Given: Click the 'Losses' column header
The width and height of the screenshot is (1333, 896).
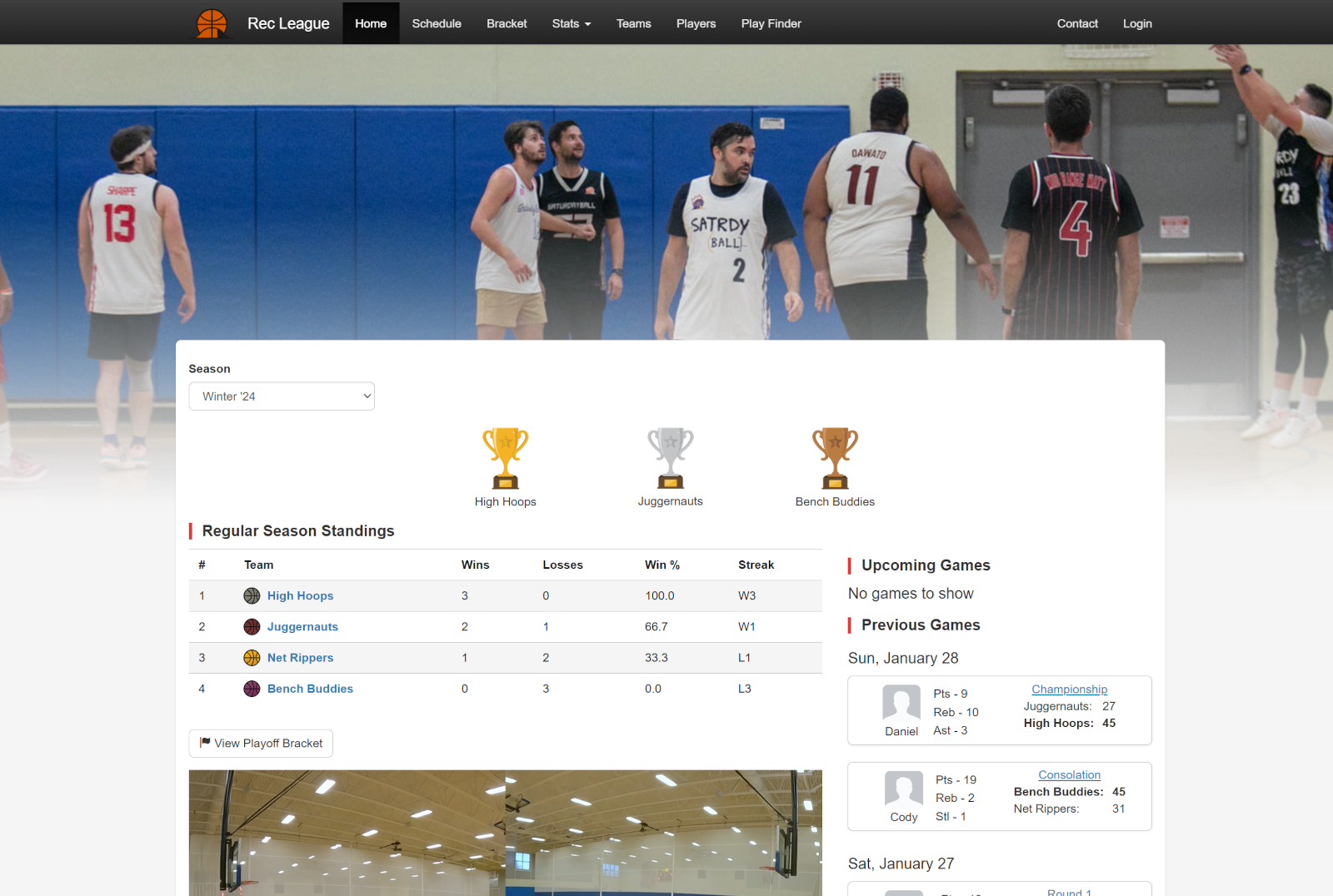Looking at the screenshot, I should [x=563, y=565].
